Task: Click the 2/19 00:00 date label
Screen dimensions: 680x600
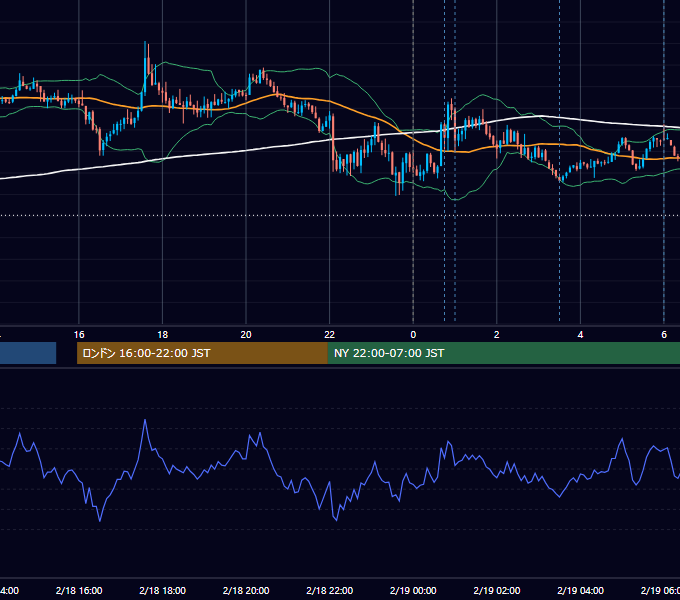Action: [413, 590]
